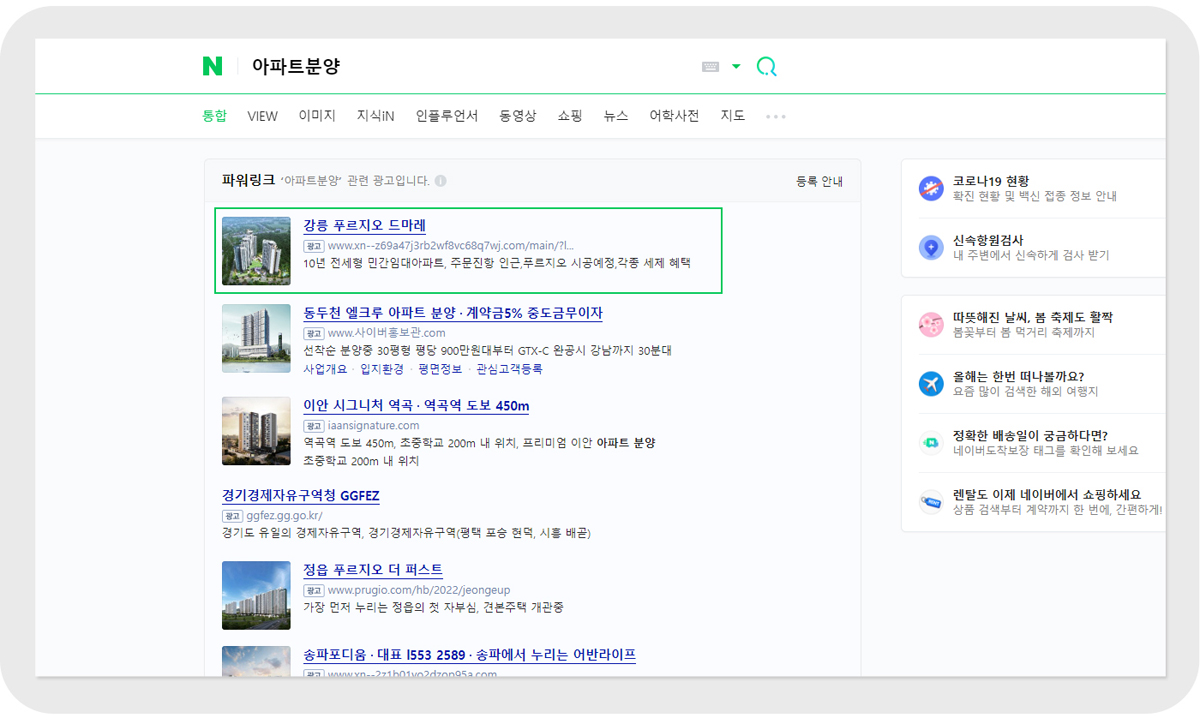
Task: Open 렌탈도 이제 네이버에서 쇼핑하세요 link
Action: [x=1047, y=494]
